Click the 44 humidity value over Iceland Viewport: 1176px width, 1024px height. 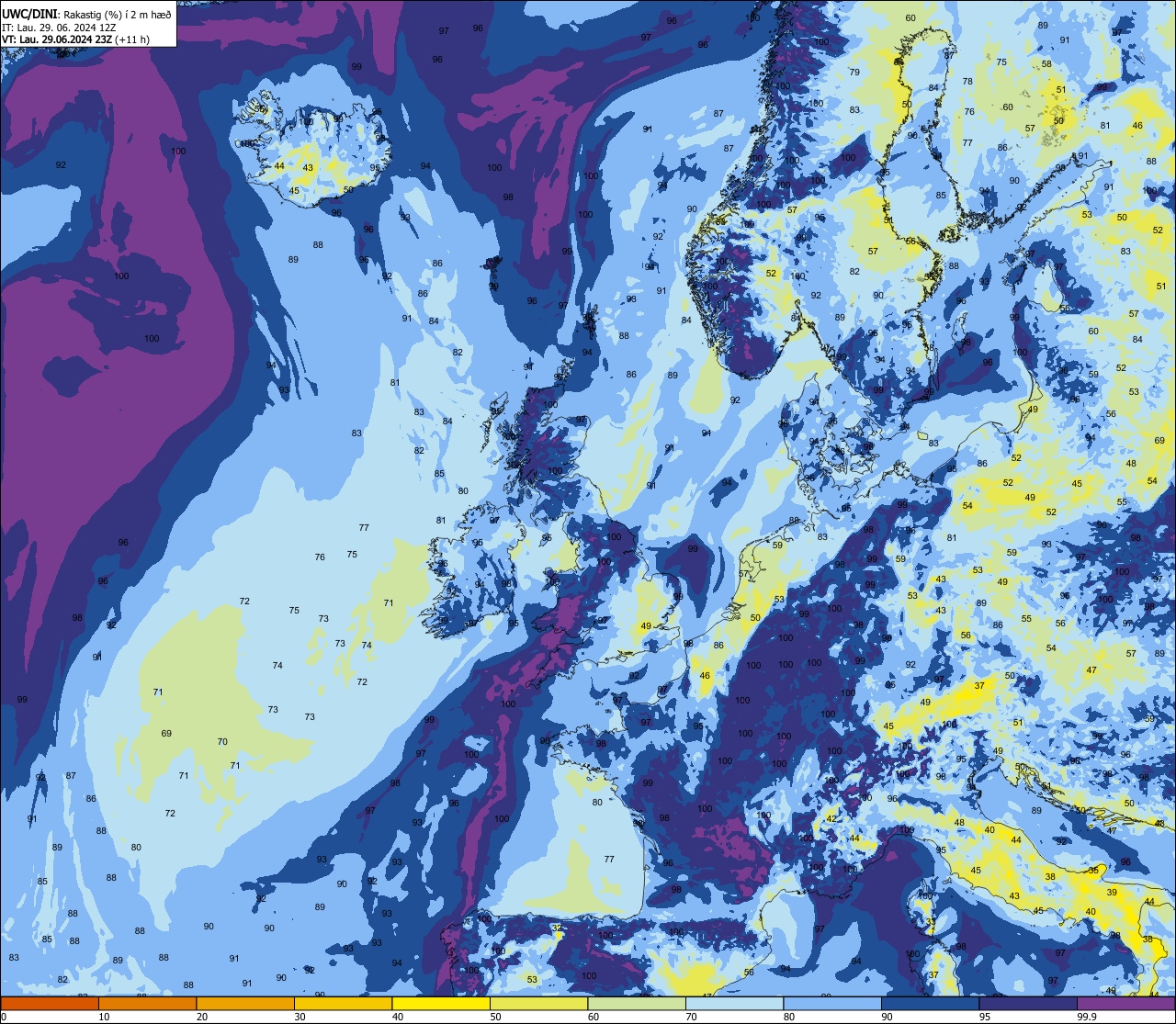(x=279, y=166)
